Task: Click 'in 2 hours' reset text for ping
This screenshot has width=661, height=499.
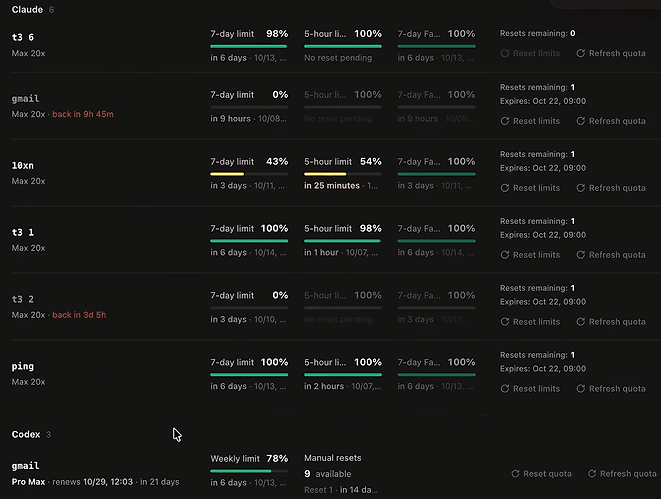Action: pyautogui.click(x=324, y=386)
